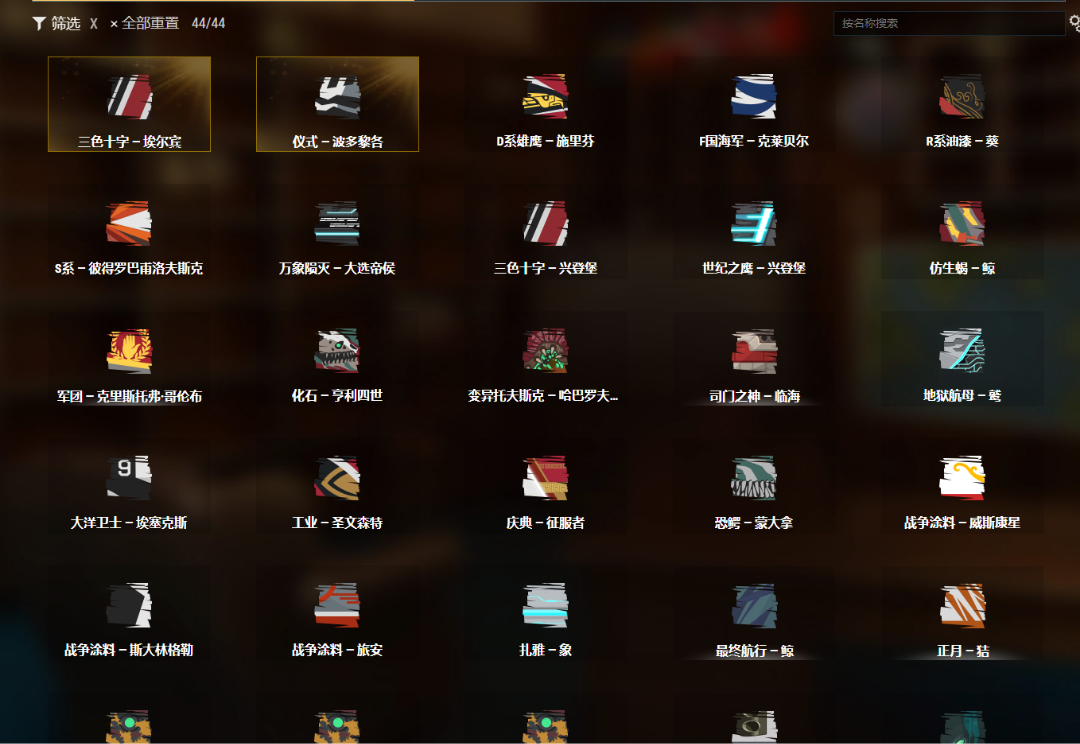Focus the 按名称搜索 search field

tap(949, 23)
